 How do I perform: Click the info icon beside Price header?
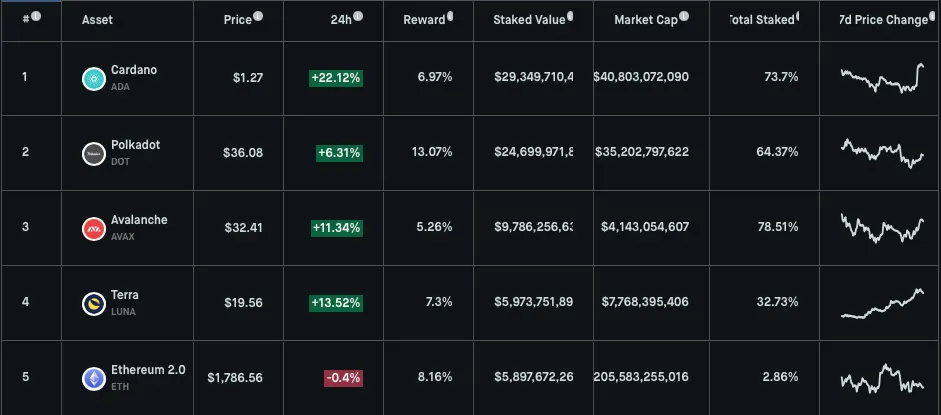pyautogui.click(x=258, y=17)
